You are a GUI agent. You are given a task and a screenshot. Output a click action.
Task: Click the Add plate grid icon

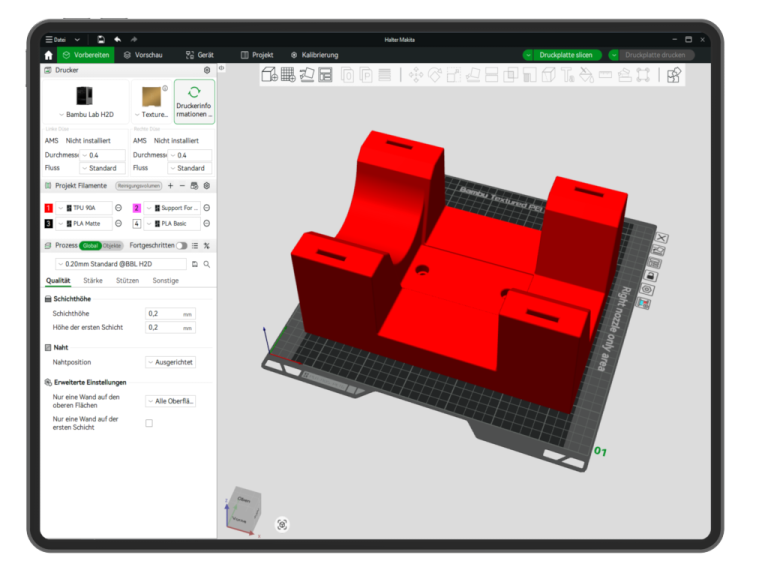pos(288,75)
